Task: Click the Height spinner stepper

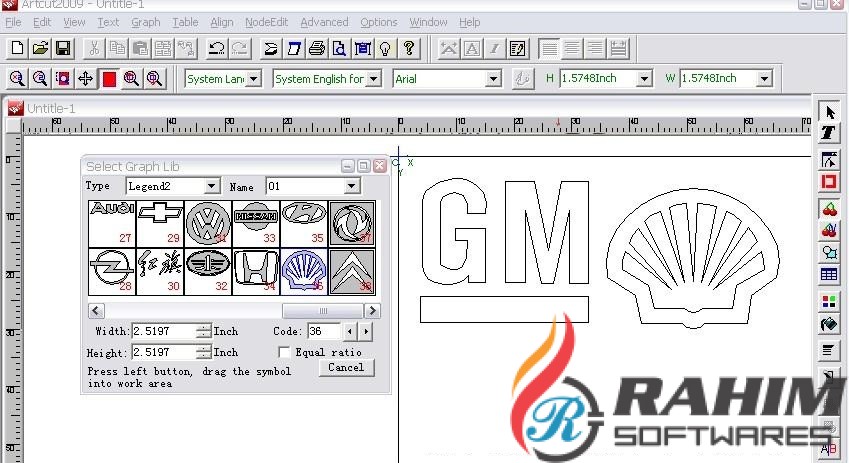Action: (x=204, y=352)
